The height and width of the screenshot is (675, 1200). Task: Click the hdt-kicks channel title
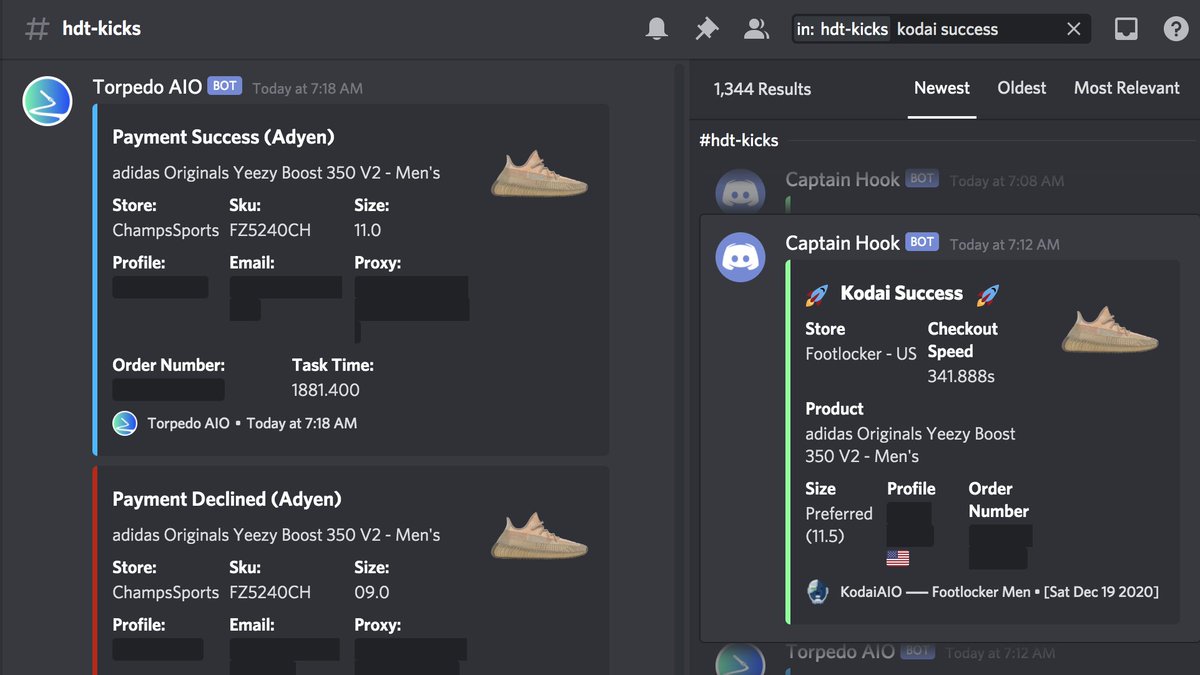tap(101, 28)
